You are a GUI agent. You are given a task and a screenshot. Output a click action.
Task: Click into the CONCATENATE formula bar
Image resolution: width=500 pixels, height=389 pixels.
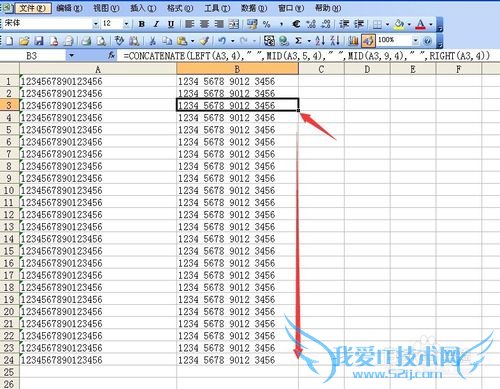click(x=307, y=56)
